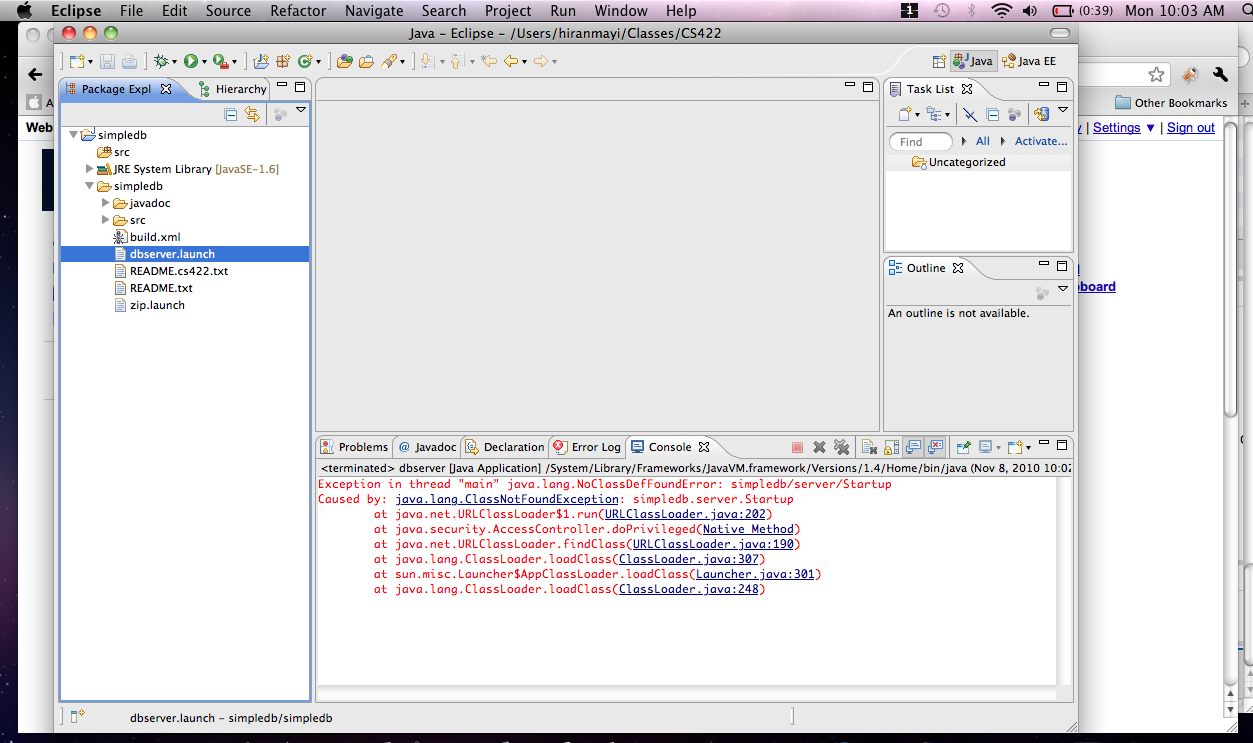1253x743 pixels.
Task: Click Synchronize Changed icon in Task List
Action: [1041, 115]
